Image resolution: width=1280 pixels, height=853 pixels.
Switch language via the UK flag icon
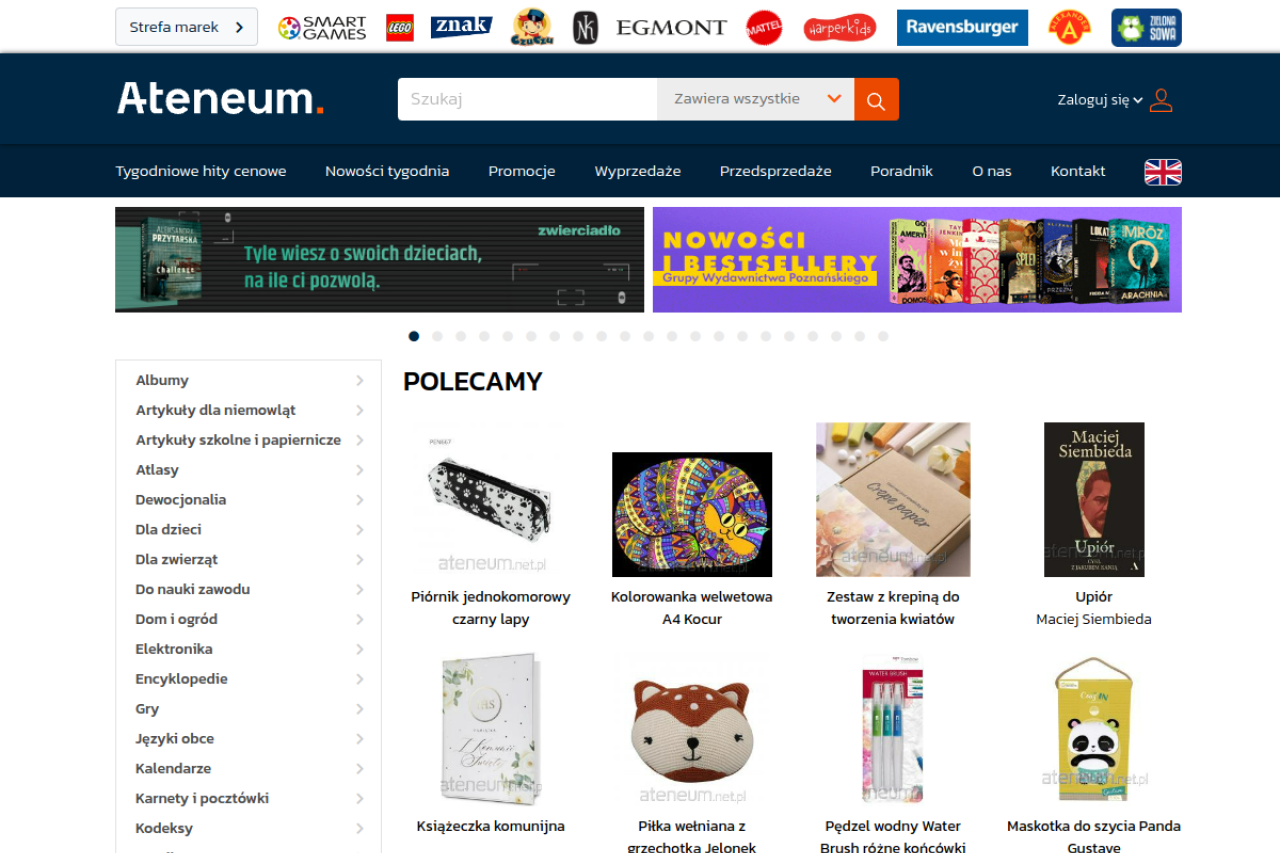pos(1163,172)
